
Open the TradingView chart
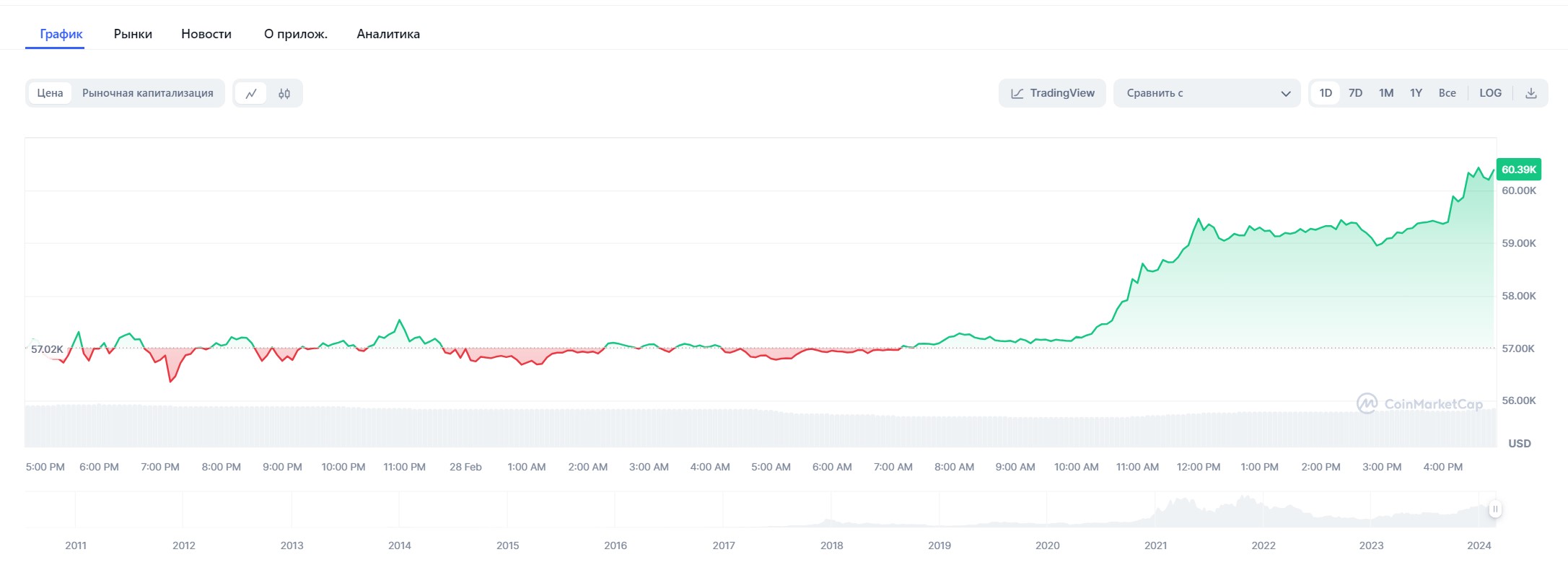(1052, 93)
